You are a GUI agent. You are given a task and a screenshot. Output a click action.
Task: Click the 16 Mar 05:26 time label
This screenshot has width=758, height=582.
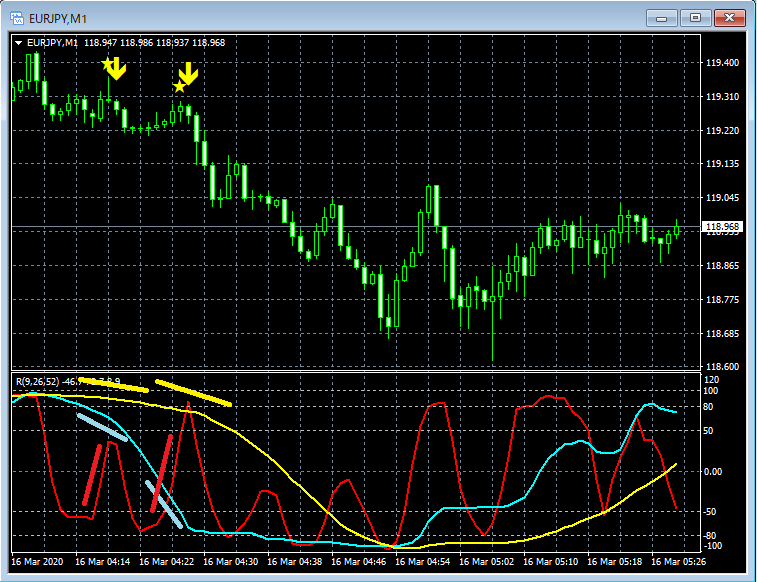678,562
